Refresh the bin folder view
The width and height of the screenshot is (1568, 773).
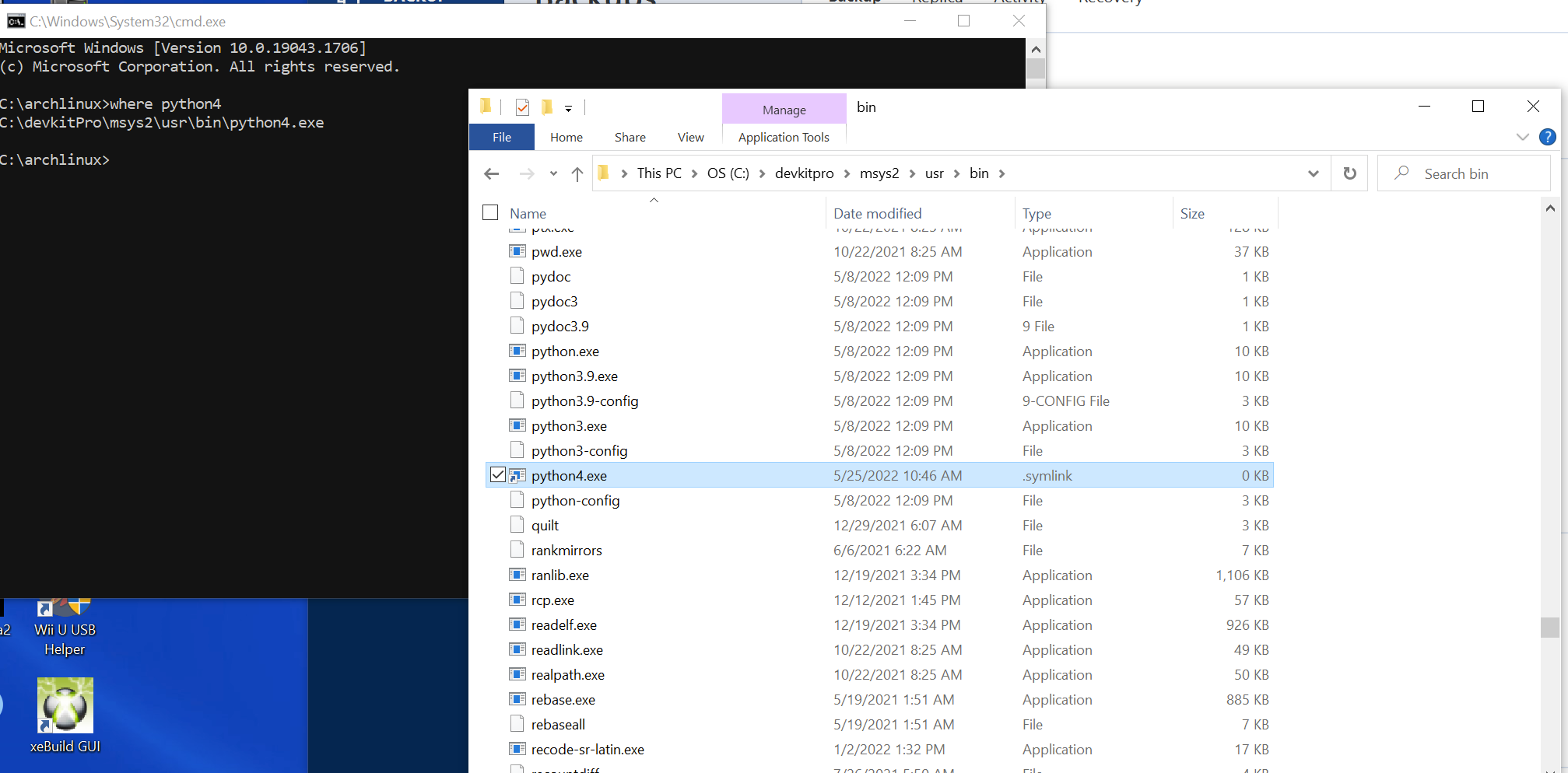point(1349,173)
